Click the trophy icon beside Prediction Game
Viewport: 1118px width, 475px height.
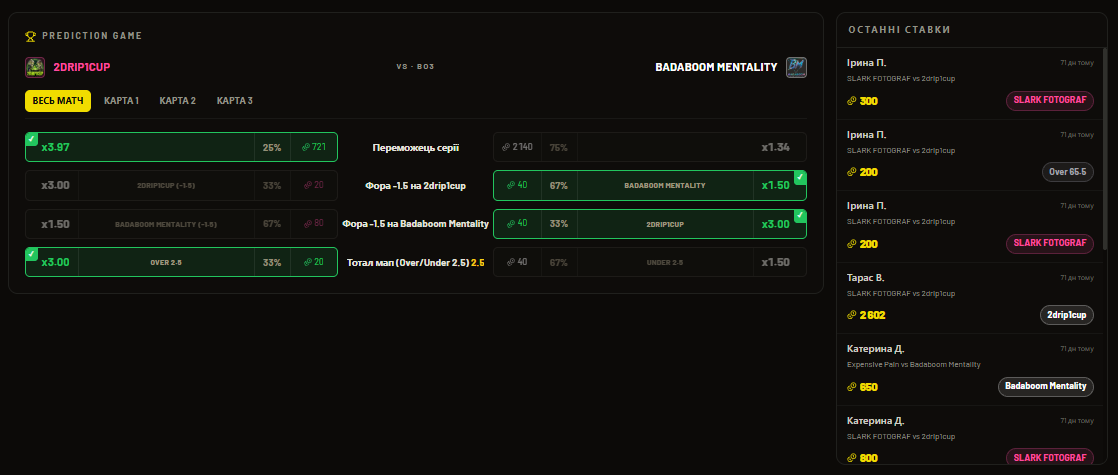[30, 36]
